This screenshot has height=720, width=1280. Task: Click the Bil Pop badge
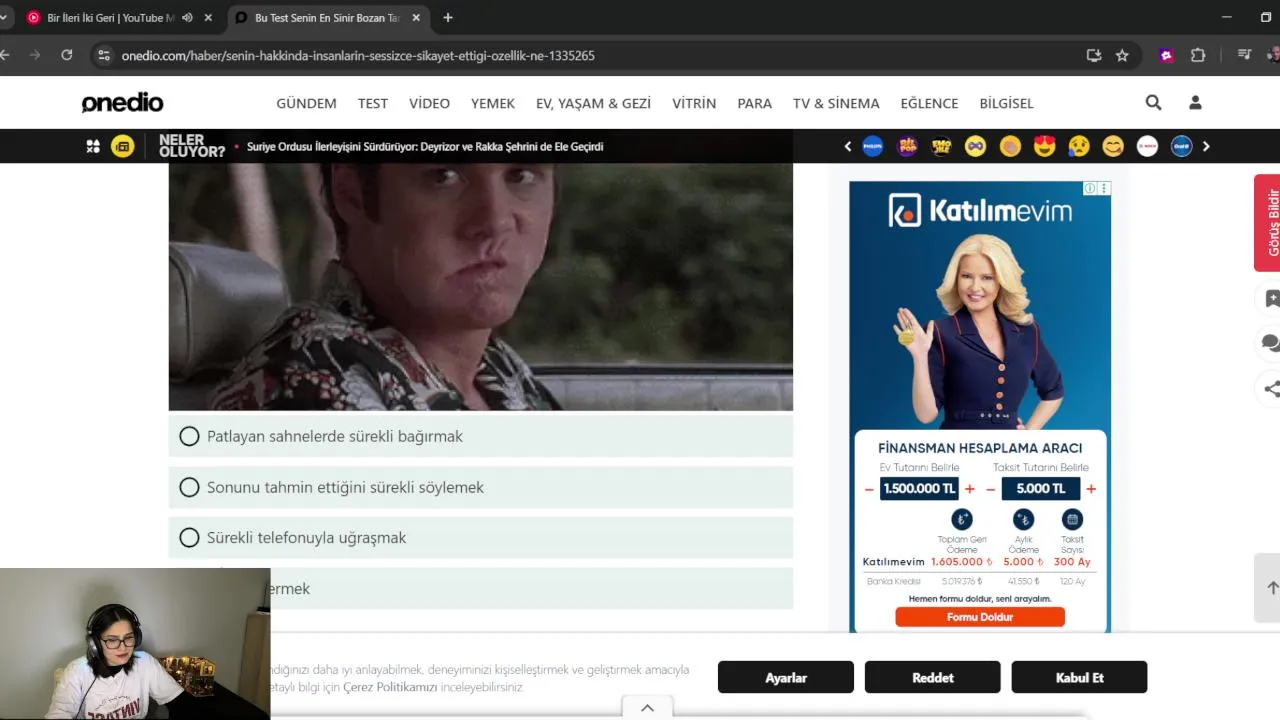point(907,146)
